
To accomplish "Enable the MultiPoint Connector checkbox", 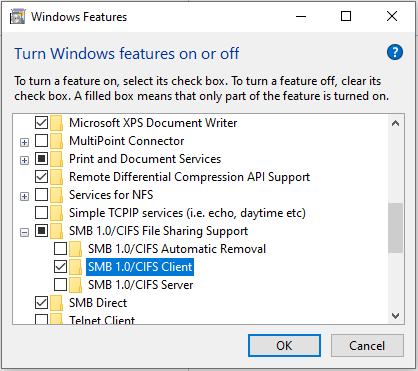I will pyautogui.click(x=41, y=141).
